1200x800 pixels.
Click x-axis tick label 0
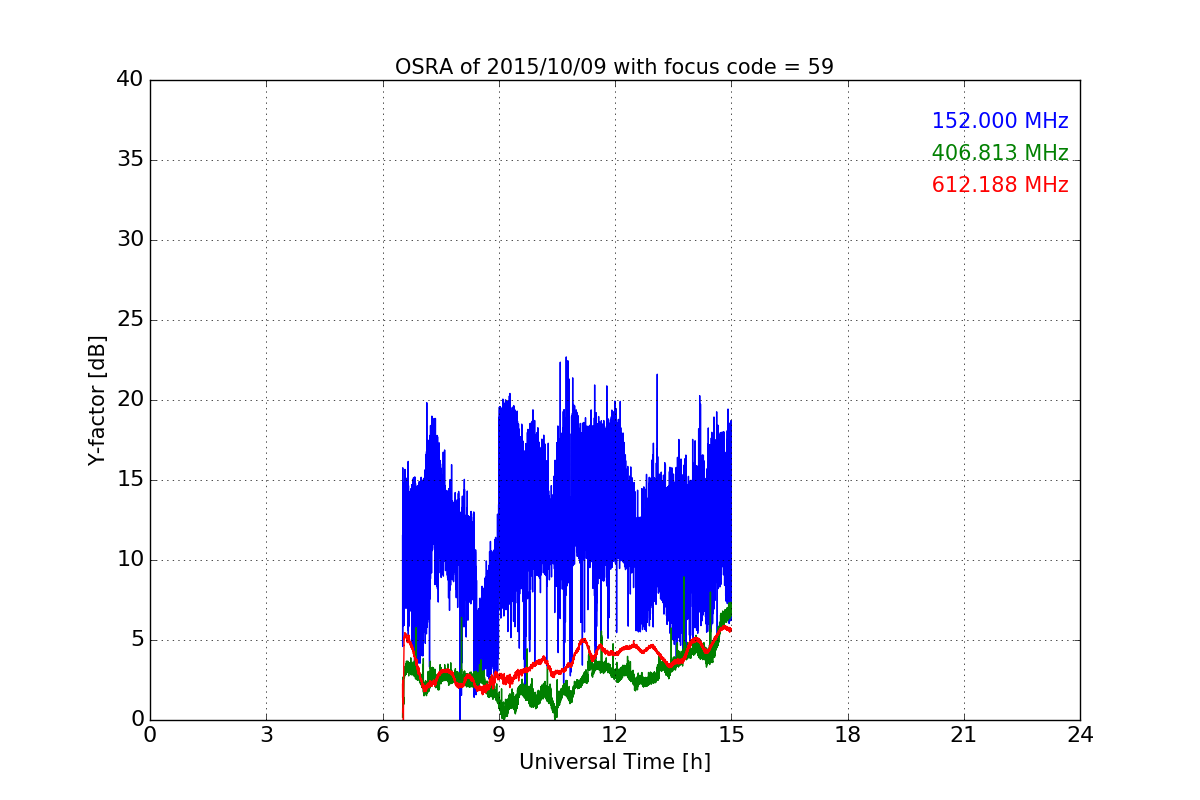coord(150,735)
